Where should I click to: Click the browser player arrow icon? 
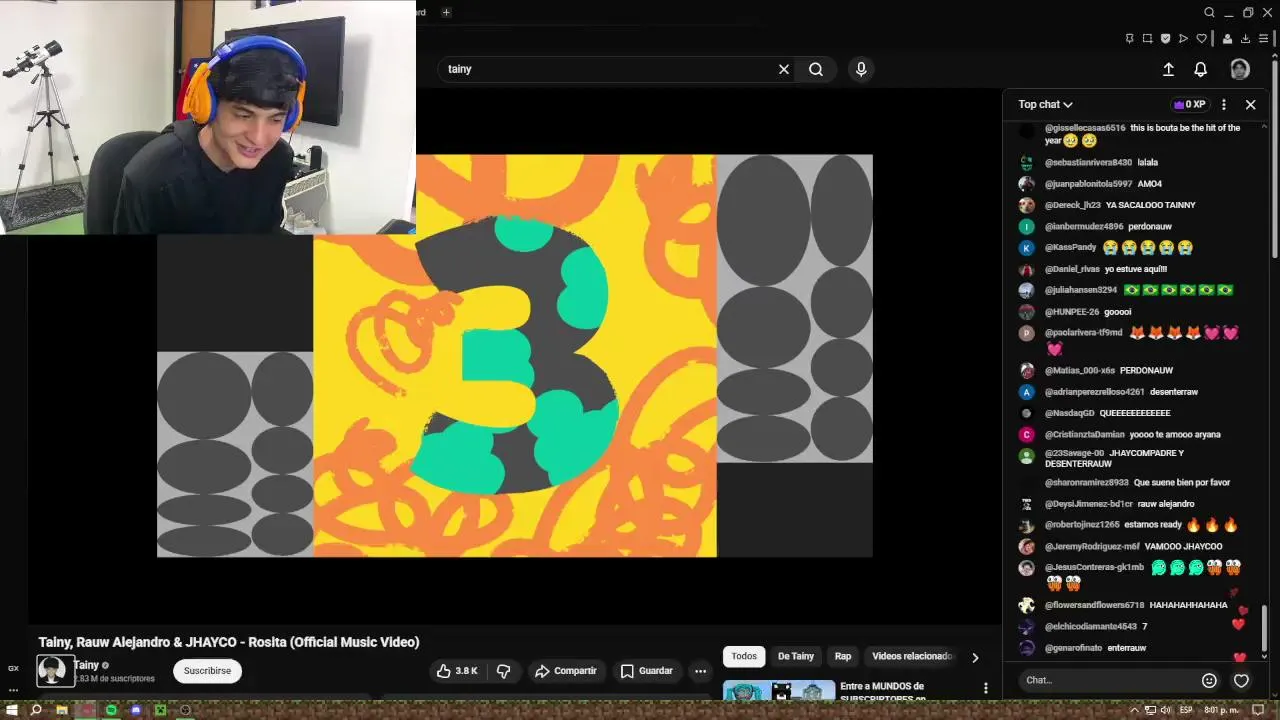[1183, 39]
